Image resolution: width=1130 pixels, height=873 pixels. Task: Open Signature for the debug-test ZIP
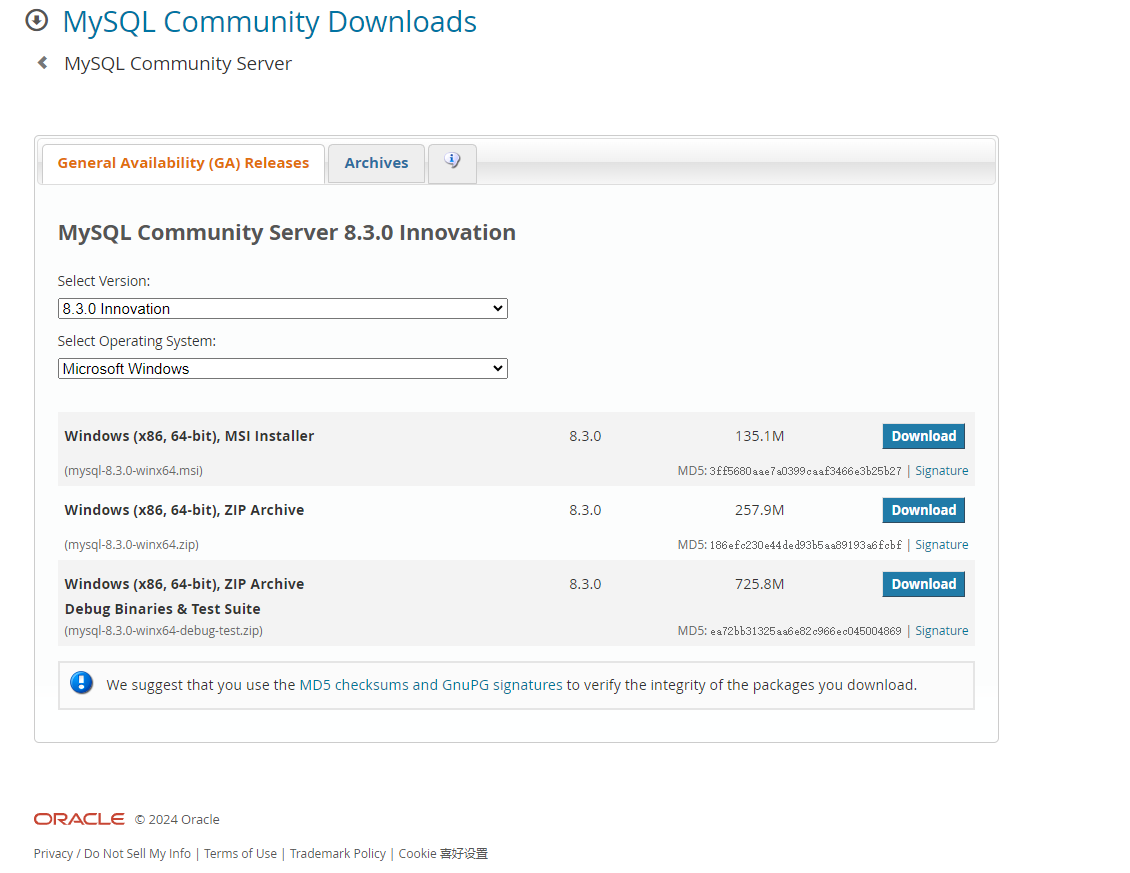click(x=941, y=630)
